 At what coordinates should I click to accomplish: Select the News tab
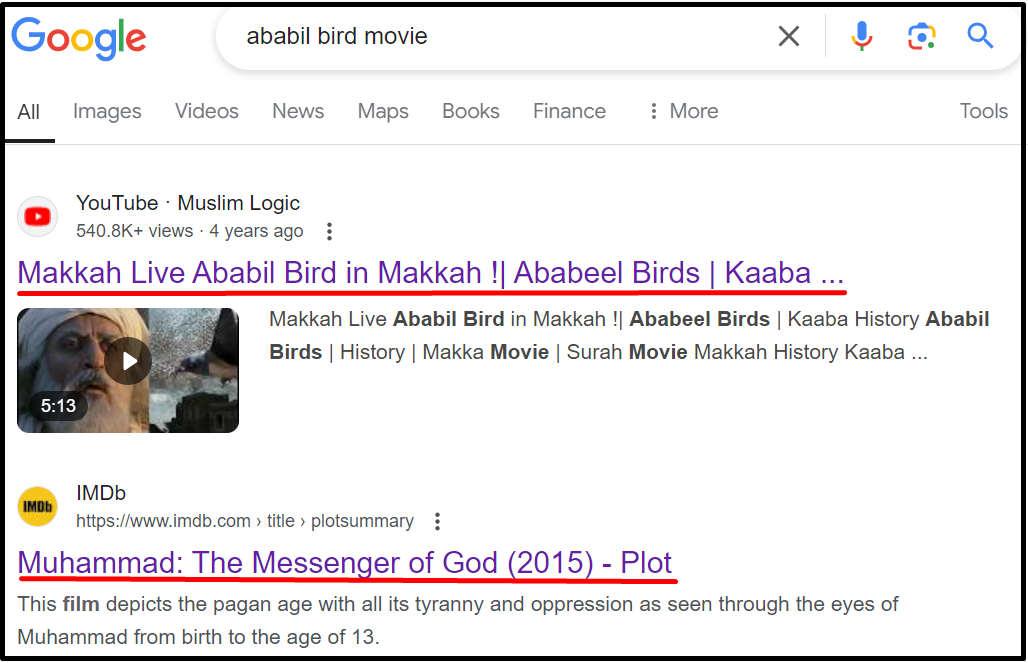click(x=298, y=111)
